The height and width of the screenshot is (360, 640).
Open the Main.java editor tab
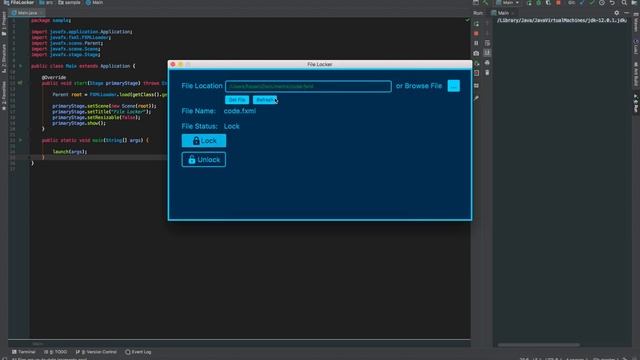(x=27, y=13)
